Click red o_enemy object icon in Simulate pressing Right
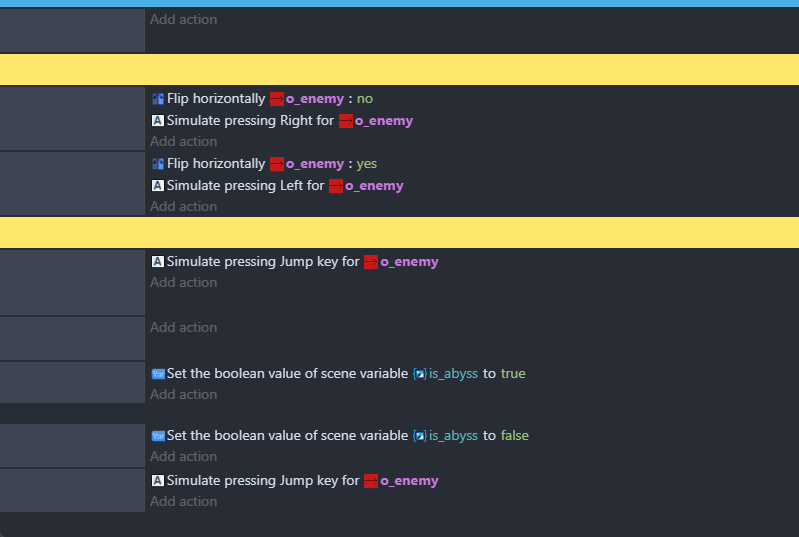Image resolution: width=799 pixels, height=537 pixels. pos(346,121)
